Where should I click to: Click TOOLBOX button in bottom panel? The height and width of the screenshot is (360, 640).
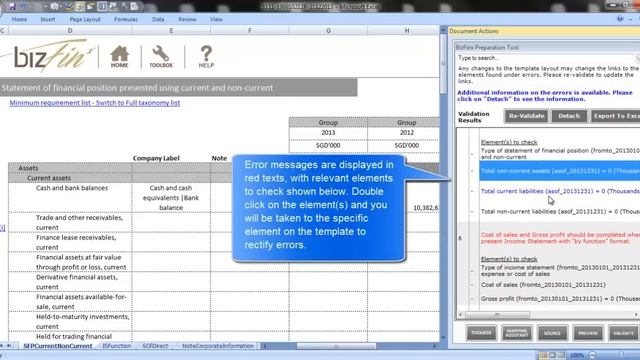(x=481, y=333)
